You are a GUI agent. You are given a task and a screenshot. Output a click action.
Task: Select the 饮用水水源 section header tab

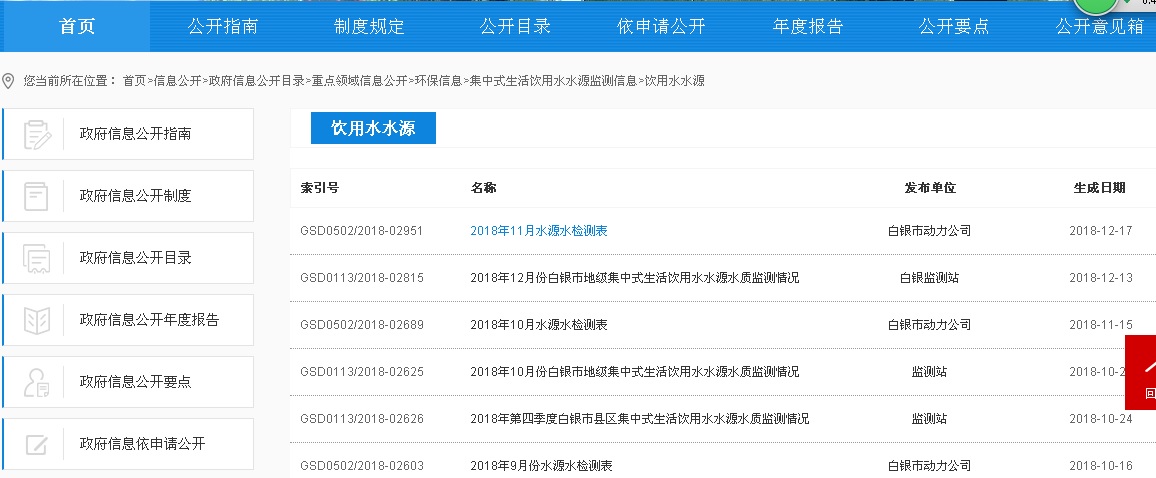click(x=373, y=129)
